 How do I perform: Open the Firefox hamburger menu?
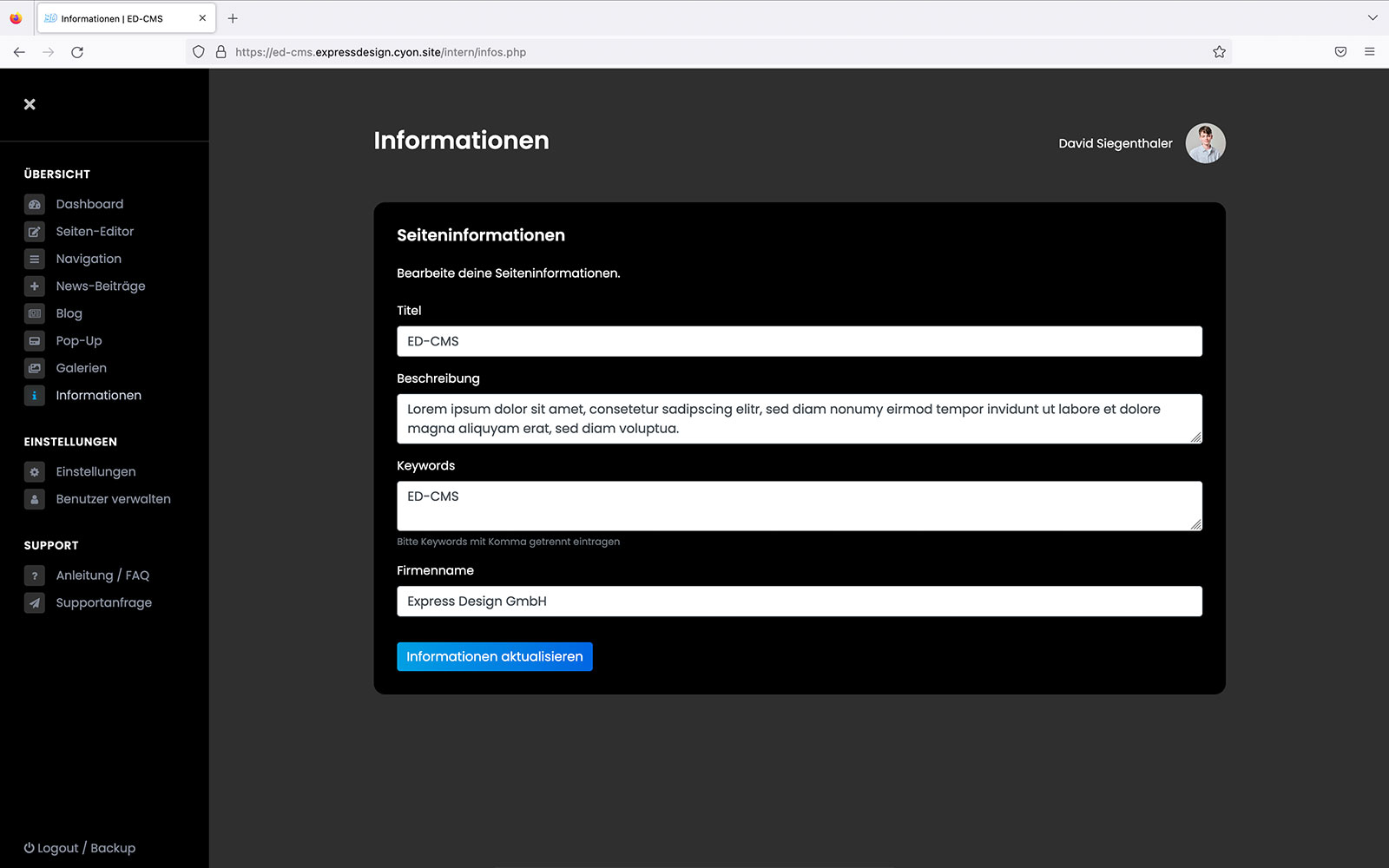click(1370, 52)
